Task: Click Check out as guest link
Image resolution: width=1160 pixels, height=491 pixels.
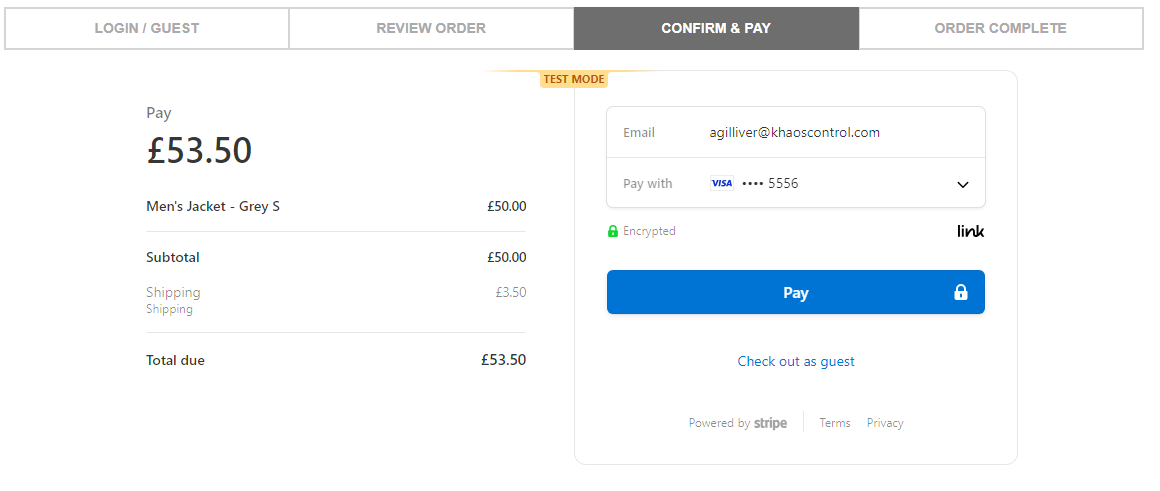Action: coord(796,362)
